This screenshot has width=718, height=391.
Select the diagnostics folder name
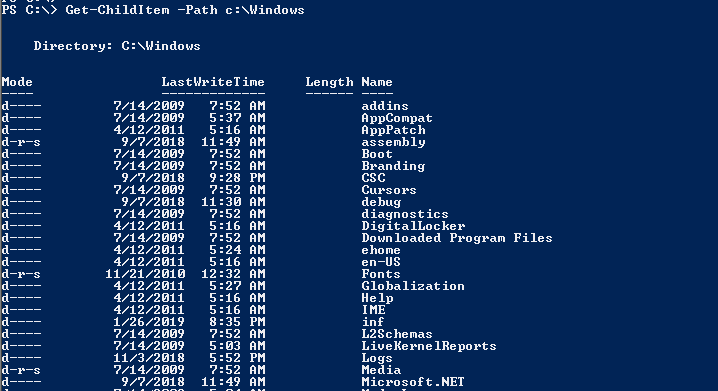point(405,214)
